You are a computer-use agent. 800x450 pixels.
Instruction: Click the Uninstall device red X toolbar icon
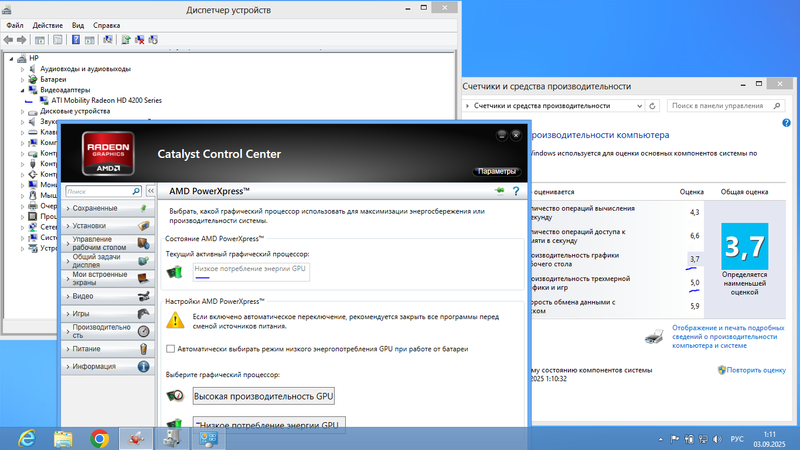point(139,40)
